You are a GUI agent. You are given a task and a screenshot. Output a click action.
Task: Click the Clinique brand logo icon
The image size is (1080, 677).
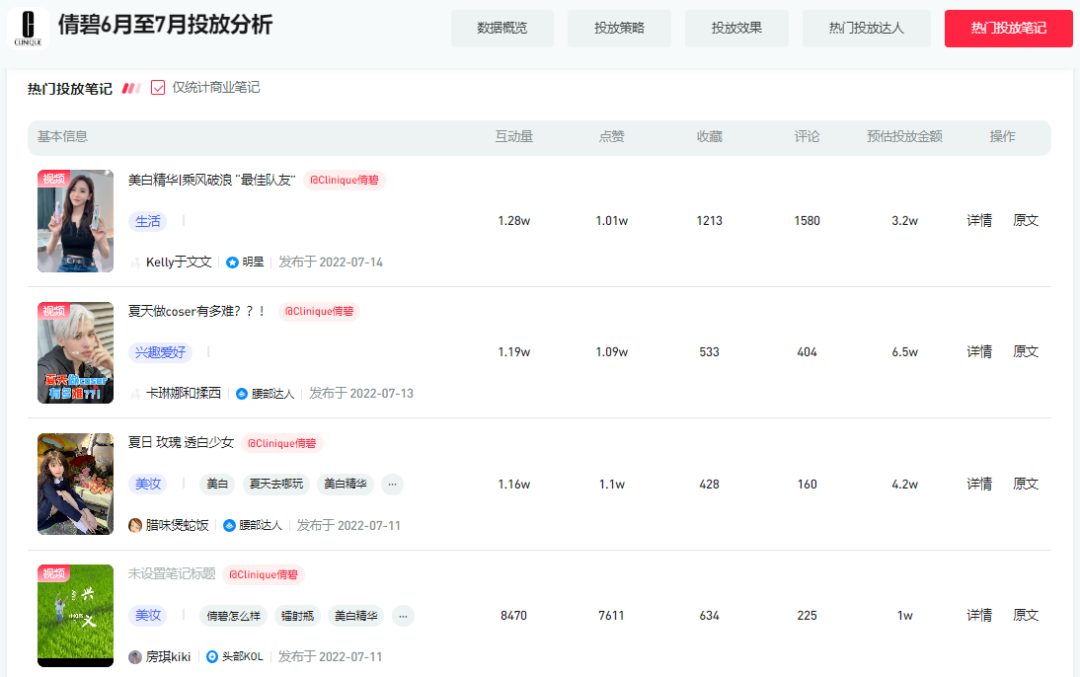[x=28, y=28]
